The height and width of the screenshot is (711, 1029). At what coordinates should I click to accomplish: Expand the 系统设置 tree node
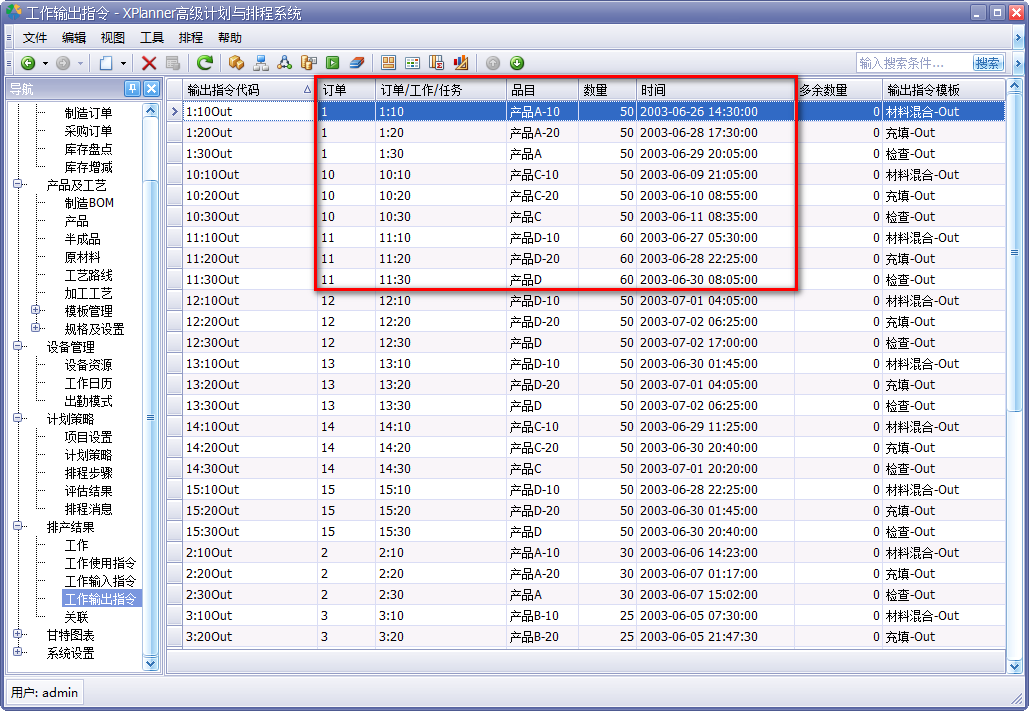pos(18,652)
